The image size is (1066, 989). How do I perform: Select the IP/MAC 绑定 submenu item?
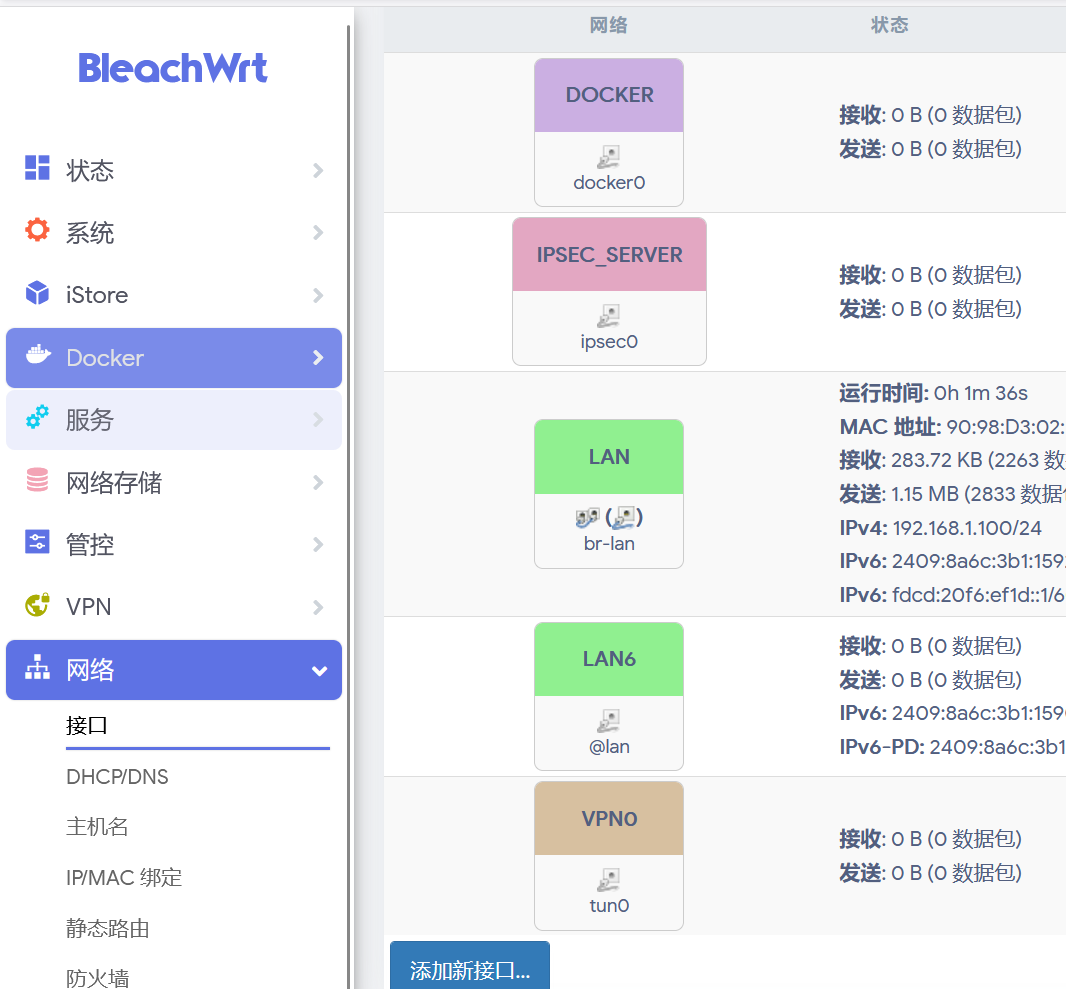point(124,878)
